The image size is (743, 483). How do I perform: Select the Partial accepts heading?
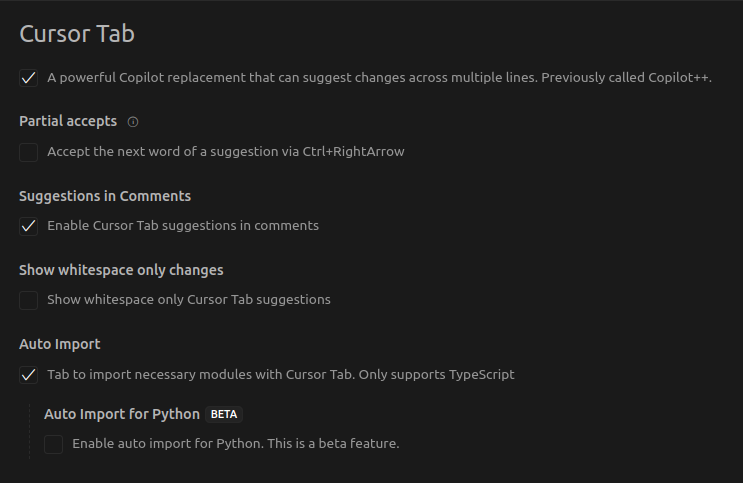[68, 121]
